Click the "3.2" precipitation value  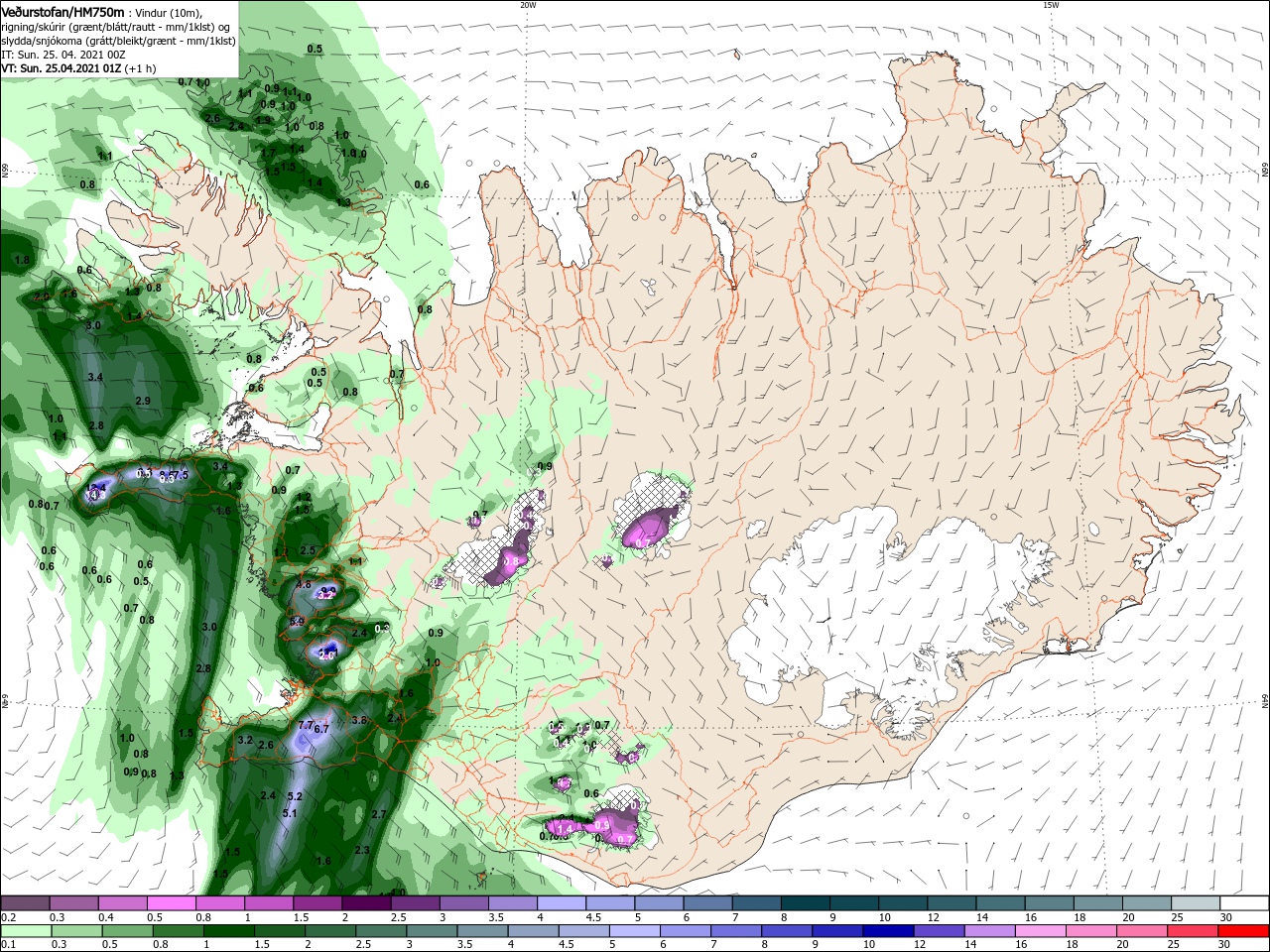tap(245, 740)
